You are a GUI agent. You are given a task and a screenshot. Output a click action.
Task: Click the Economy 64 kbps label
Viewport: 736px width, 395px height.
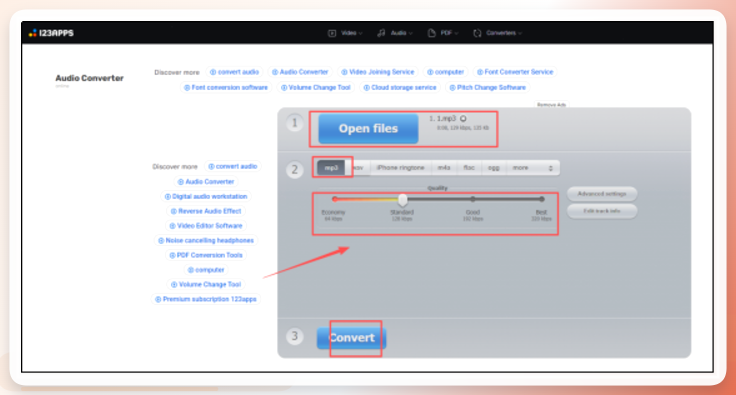(x=333, y=215)
